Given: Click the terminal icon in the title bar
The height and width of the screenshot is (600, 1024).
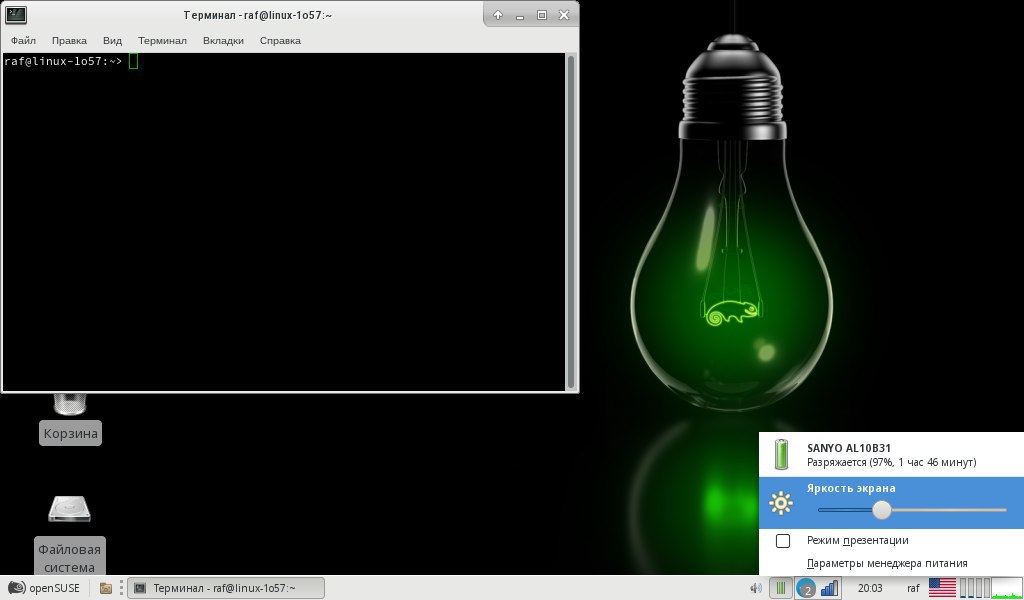Looking at the screenshot, I should coord(16,14).
